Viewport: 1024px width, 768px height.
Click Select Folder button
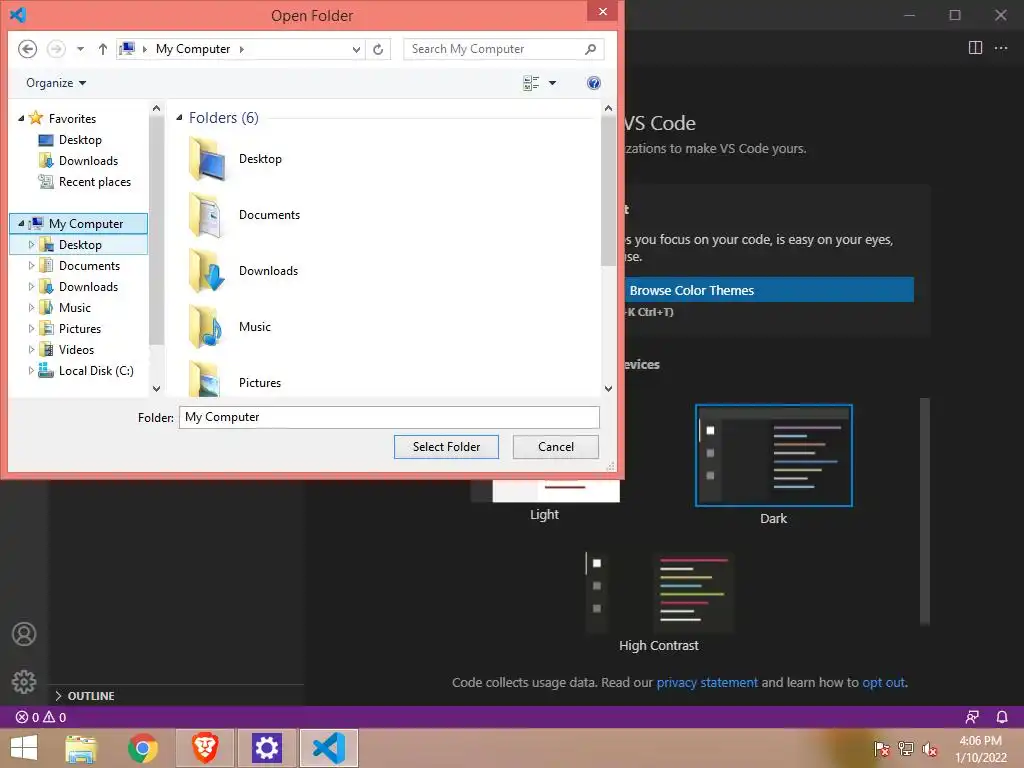(x=446, y=447)
